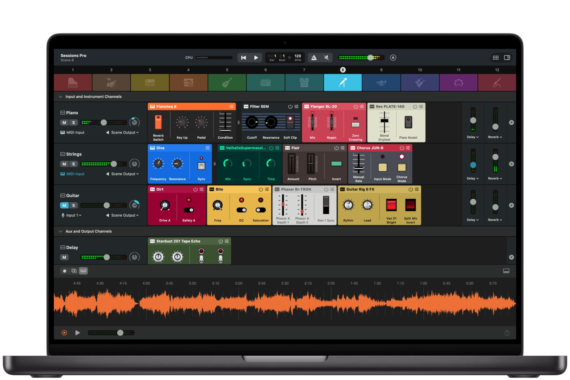The height and width of the screenshot is (380, 570).
Task: Select the microphone scene tile
Action: point(343,83)
